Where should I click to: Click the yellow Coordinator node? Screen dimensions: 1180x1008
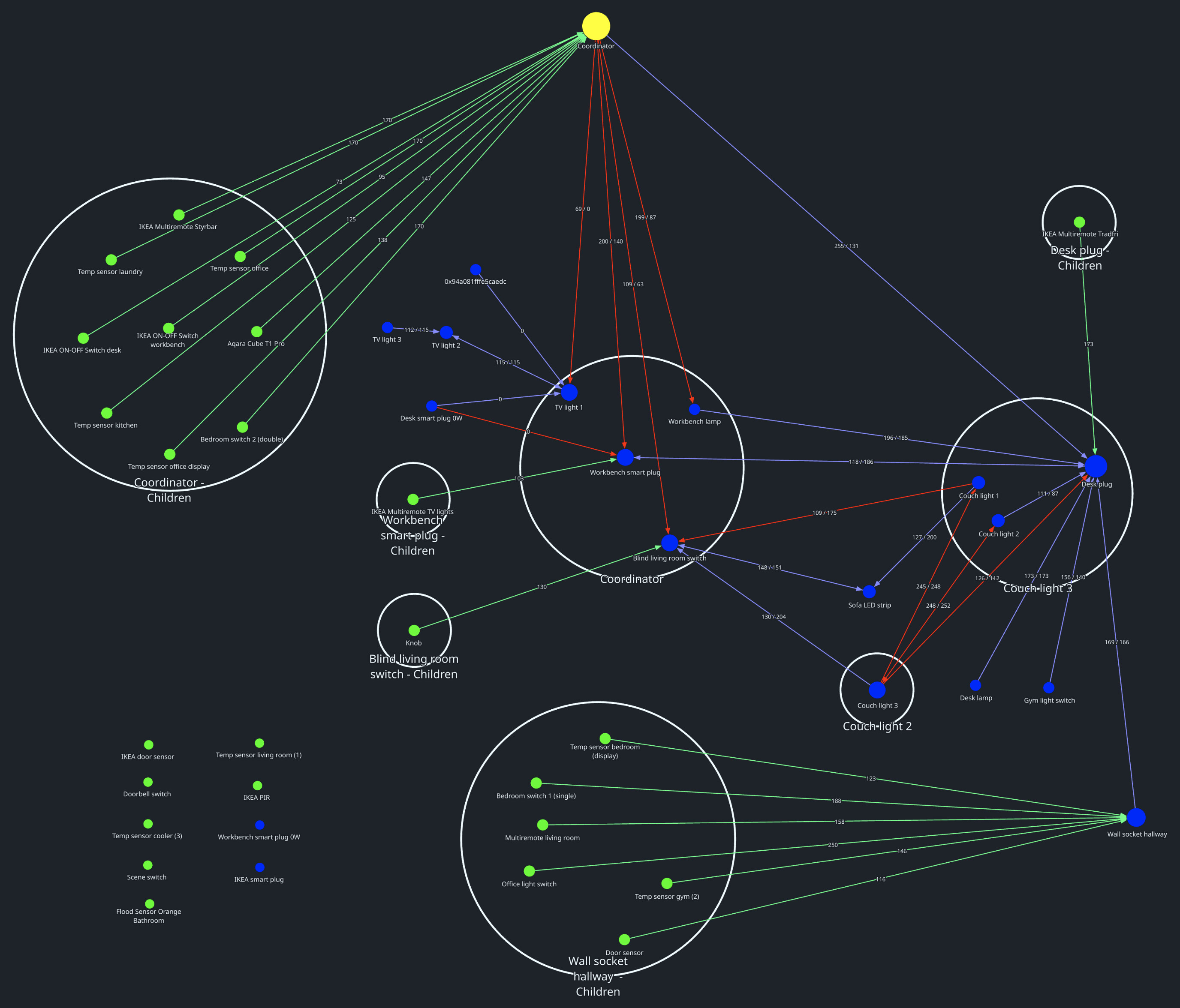tap(596, 26)
